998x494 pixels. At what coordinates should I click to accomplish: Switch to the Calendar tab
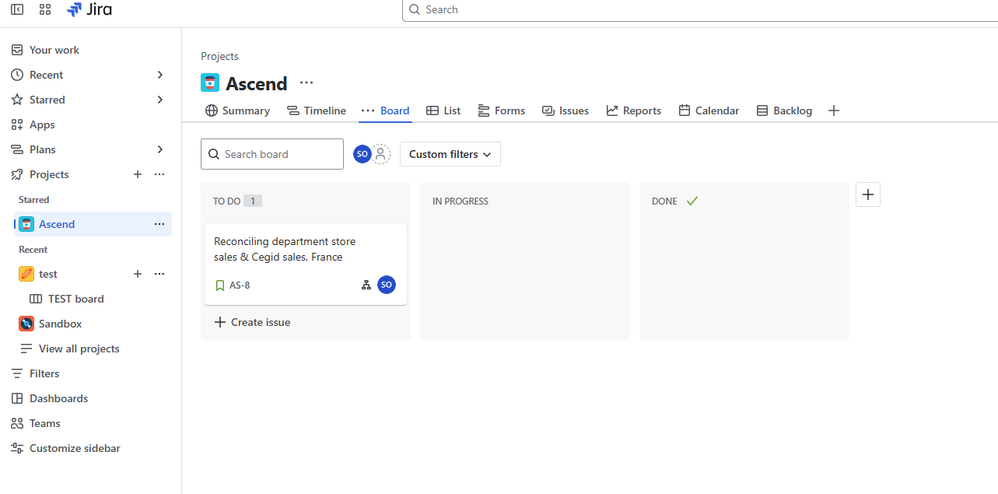(x=708, y=111)
